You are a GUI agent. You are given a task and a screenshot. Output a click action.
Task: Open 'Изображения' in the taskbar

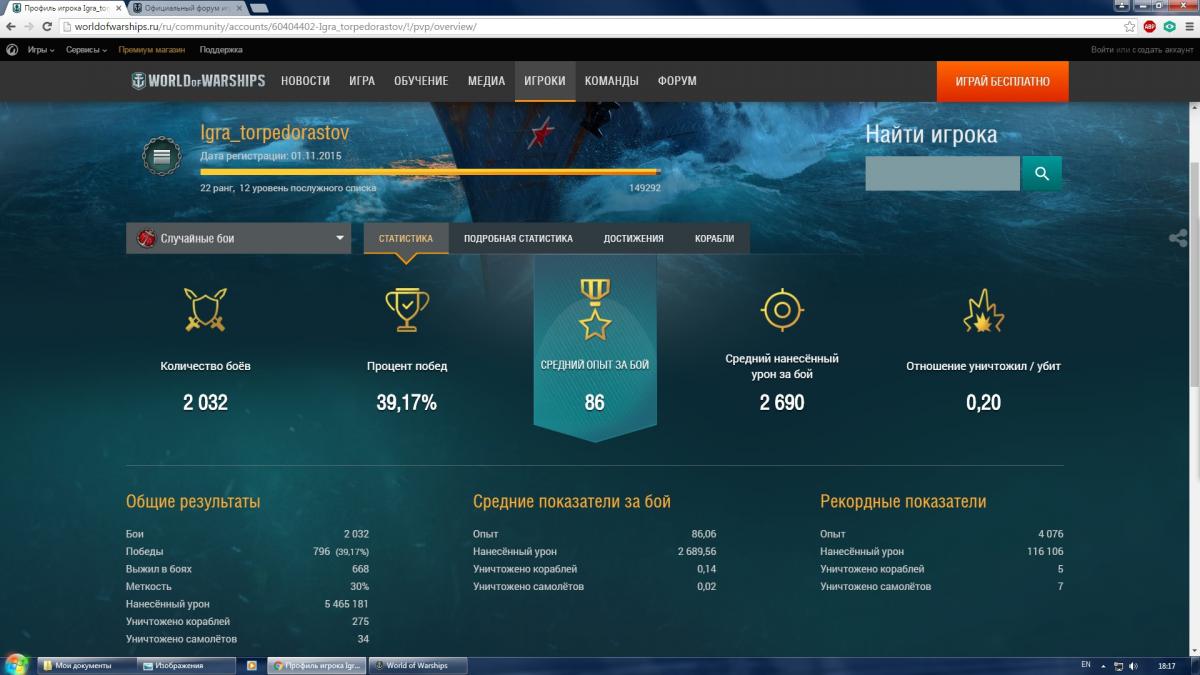[186, 665]
